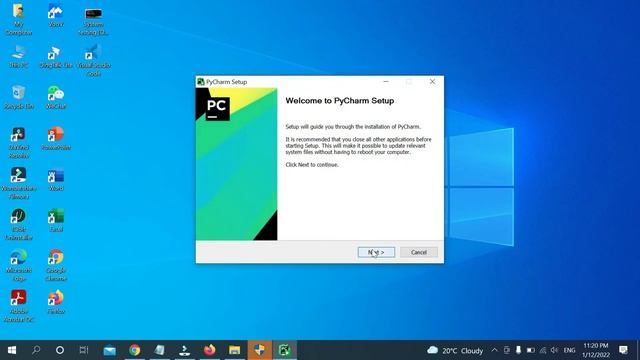This screenshot has height=360, width=640.
Task: Cancel the PyCharm Setup wizard
Action: pyautogui.click(x=419, y=252)
